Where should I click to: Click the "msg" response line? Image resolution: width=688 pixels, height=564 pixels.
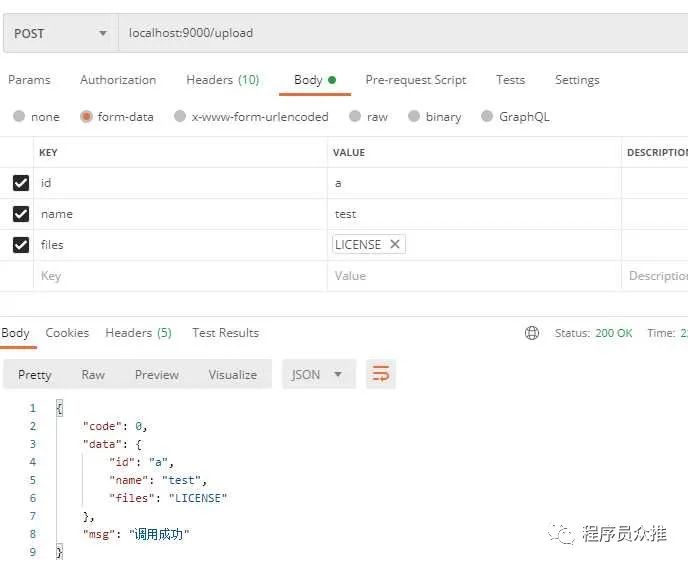(x=136, y=534)
